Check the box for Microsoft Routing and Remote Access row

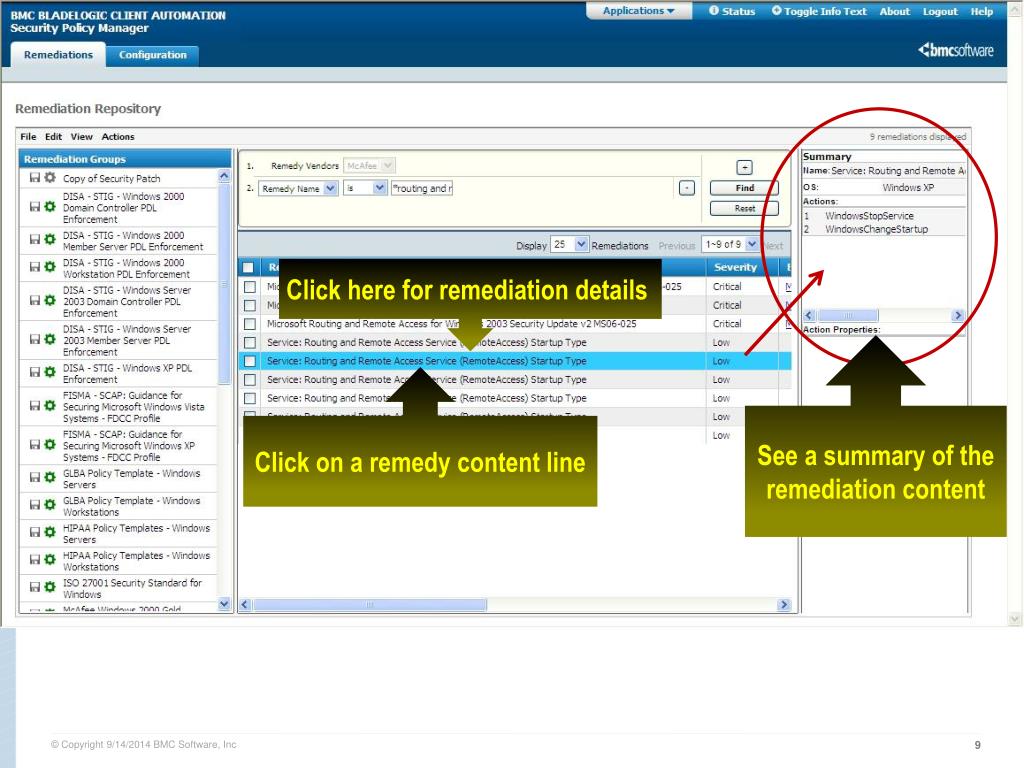click(249, 324)
